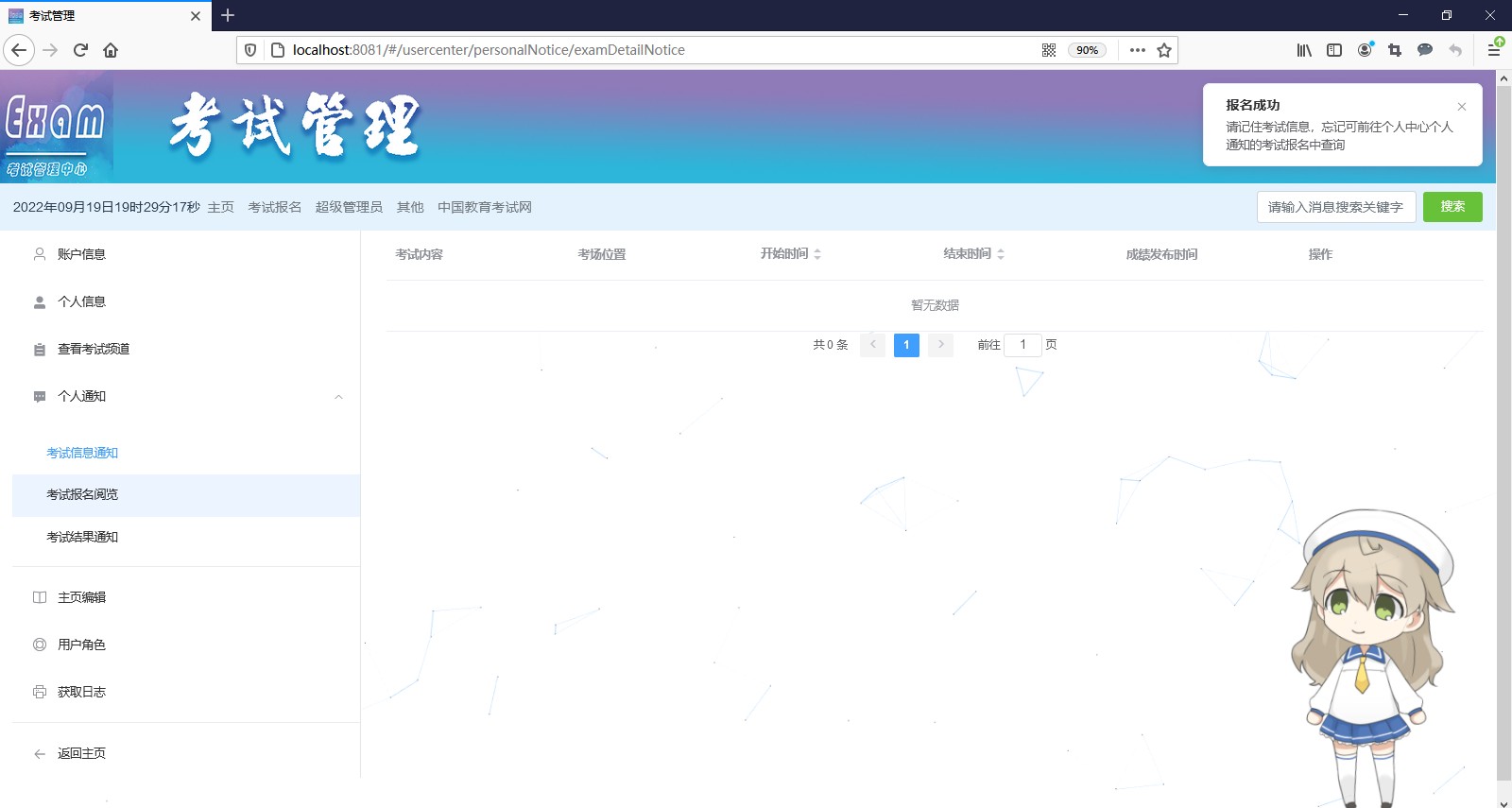This screenshot has height=808, width=1512.
Task: Open the tracking protection shield icon
Action: pos(250,50)
